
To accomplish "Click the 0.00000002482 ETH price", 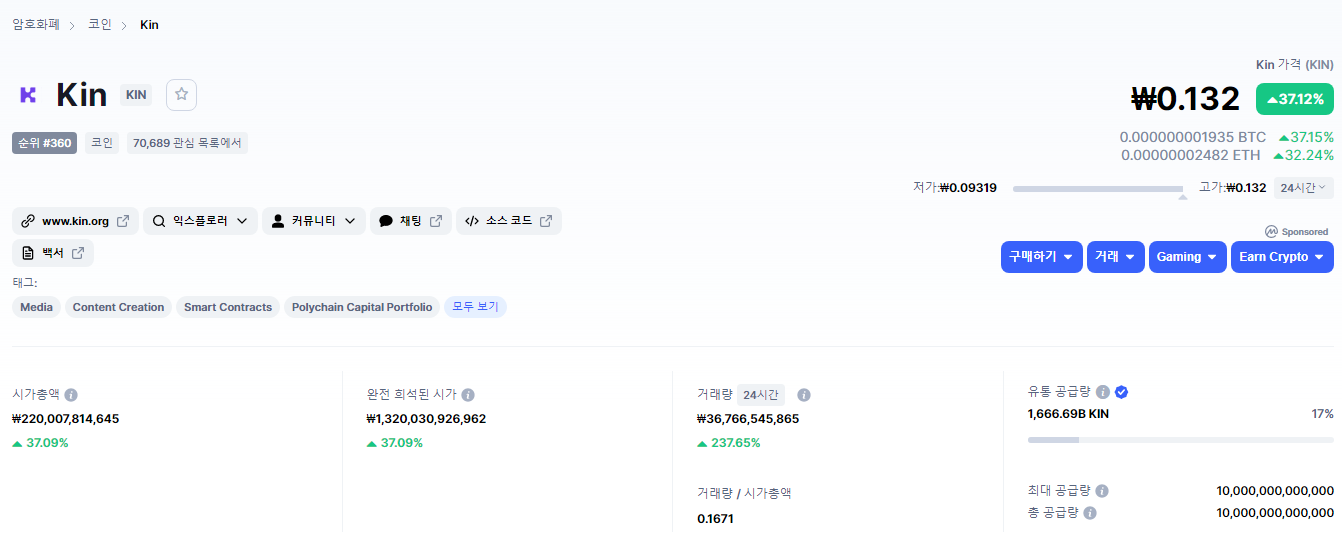I will click(x=1191, y=155).
